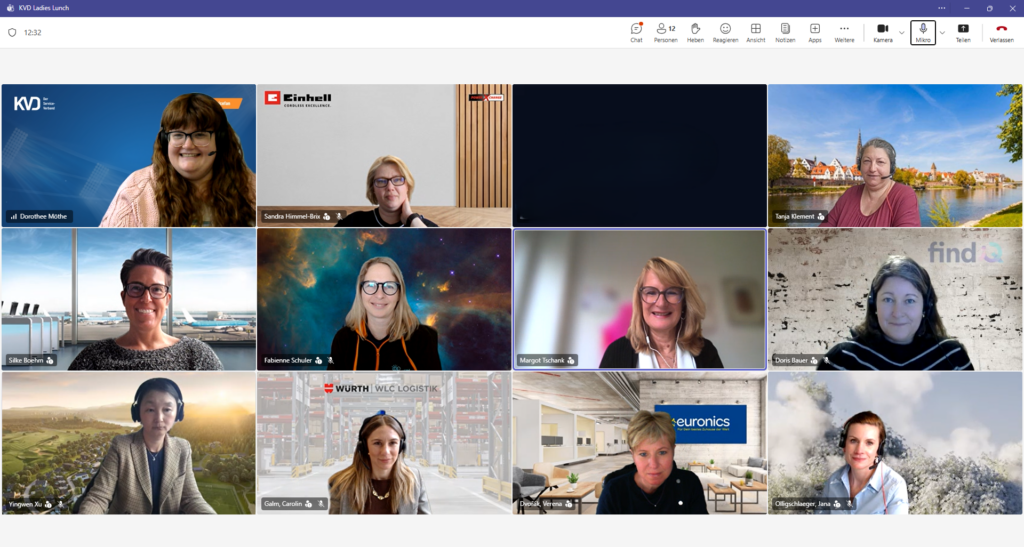Expand Mikro audio options arrow

pyautogui.click(x=942, y=32)
